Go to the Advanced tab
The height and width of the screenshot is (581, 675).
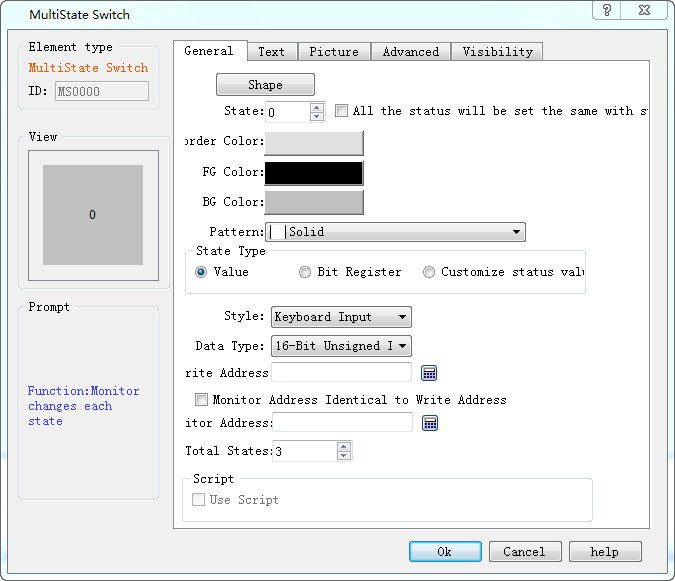tap(411, 52)
